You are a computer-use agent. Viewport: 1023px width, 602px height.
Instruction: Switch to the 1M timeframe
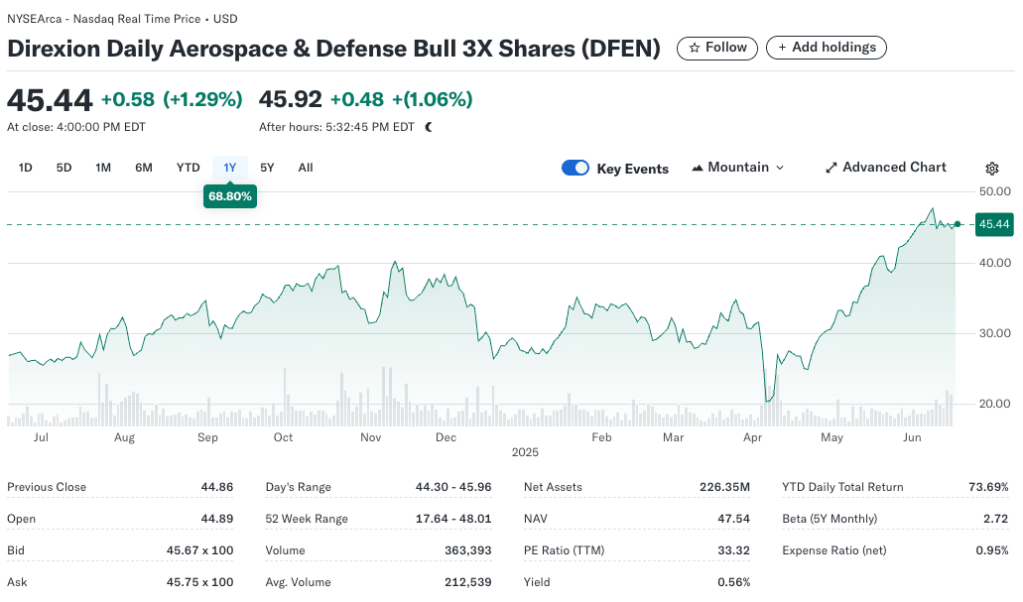pos(102,167)
